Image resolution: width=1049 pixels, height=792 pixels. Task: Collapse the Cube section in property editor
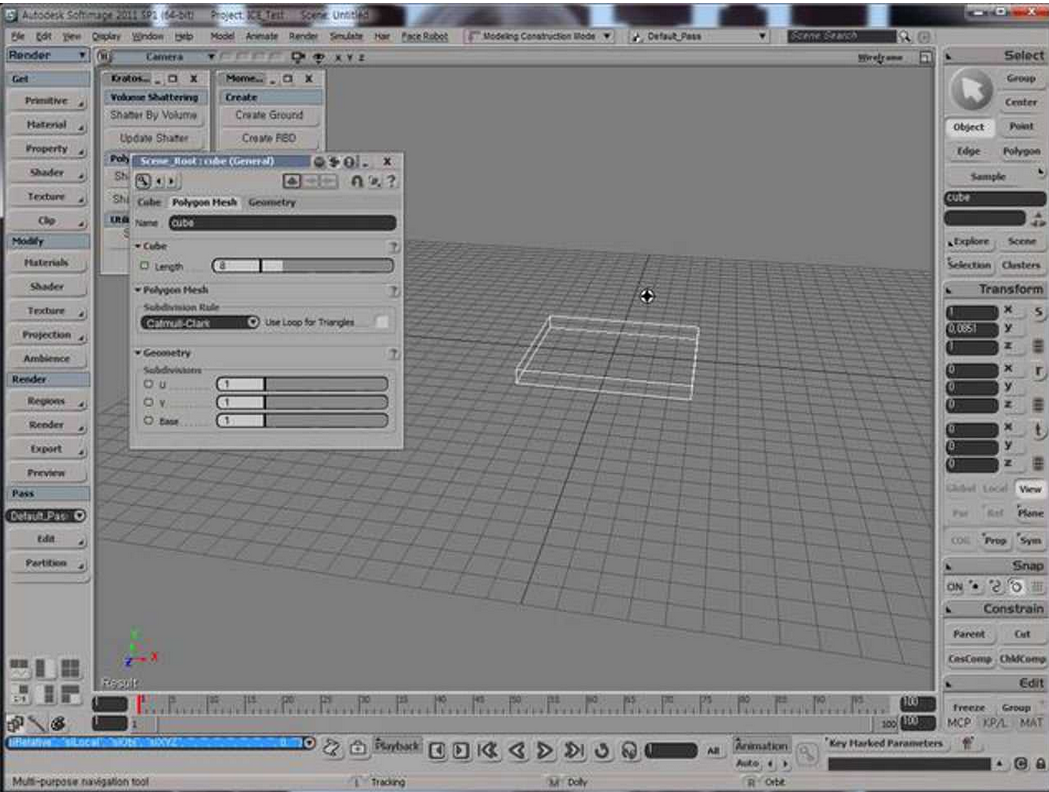pos(138,246)
